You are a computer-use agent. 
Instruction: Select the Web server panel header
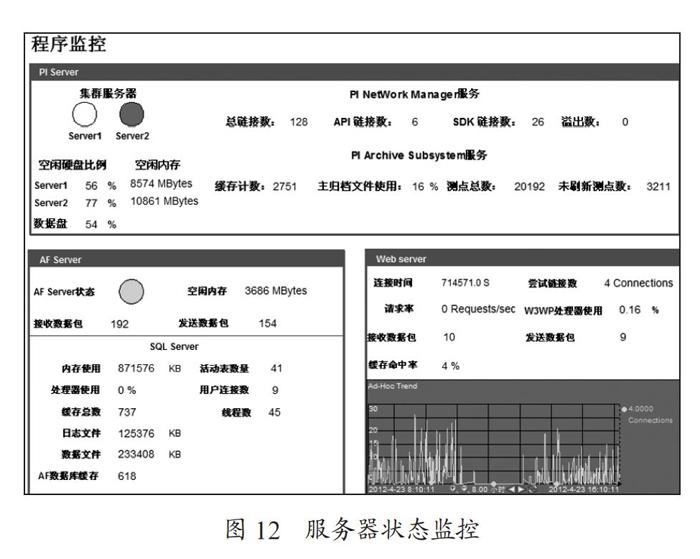coord(522,259)
